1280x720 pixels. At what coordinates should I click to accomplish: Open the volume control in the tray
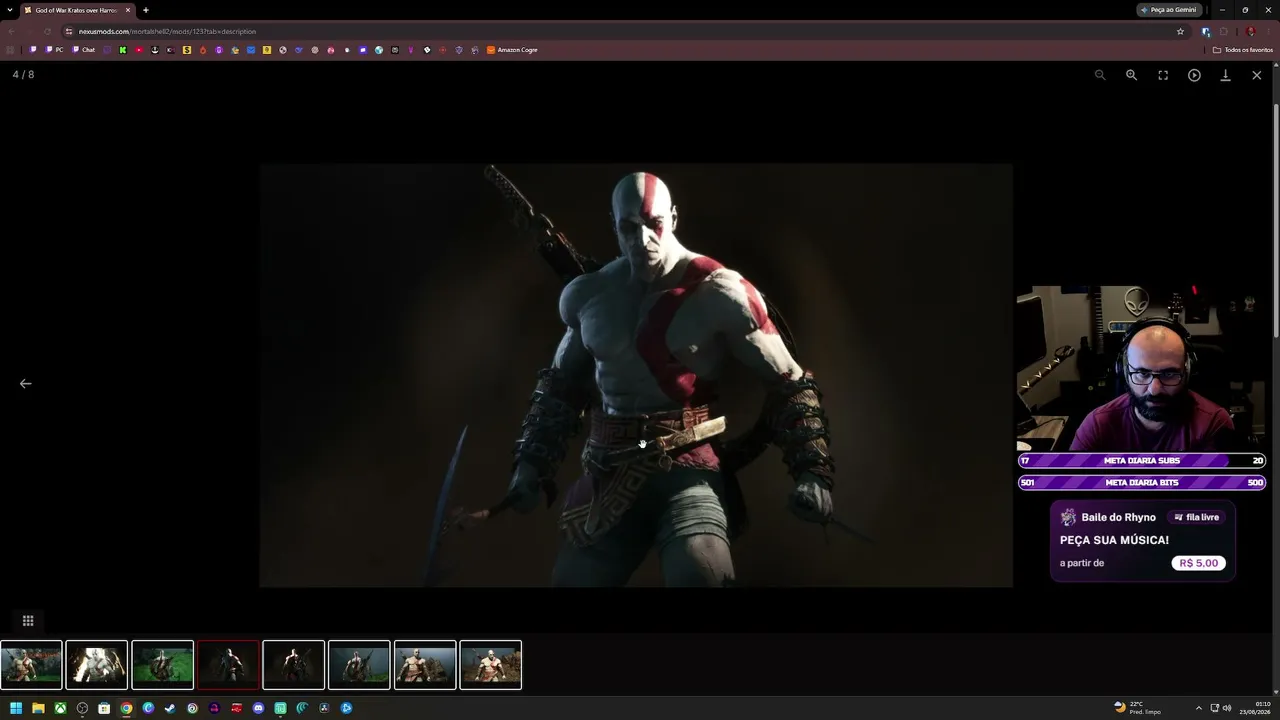coord(1227,708)
